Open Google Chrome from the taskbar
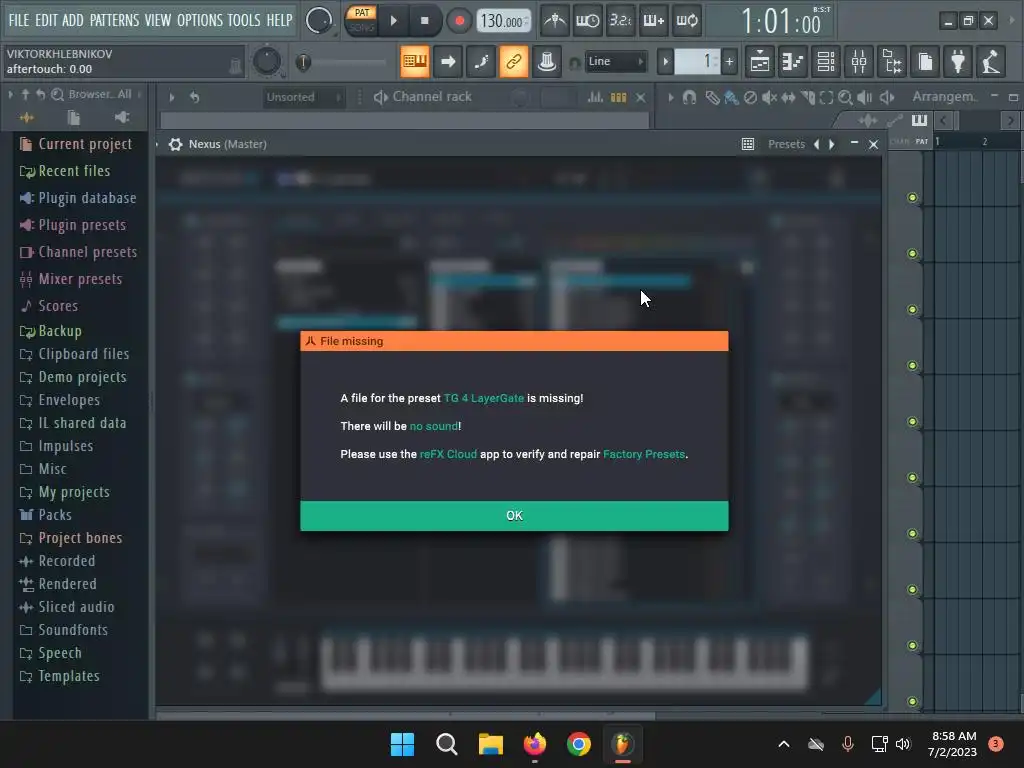This screenshot has width=1024, height=768. click(x=579, y=744)
